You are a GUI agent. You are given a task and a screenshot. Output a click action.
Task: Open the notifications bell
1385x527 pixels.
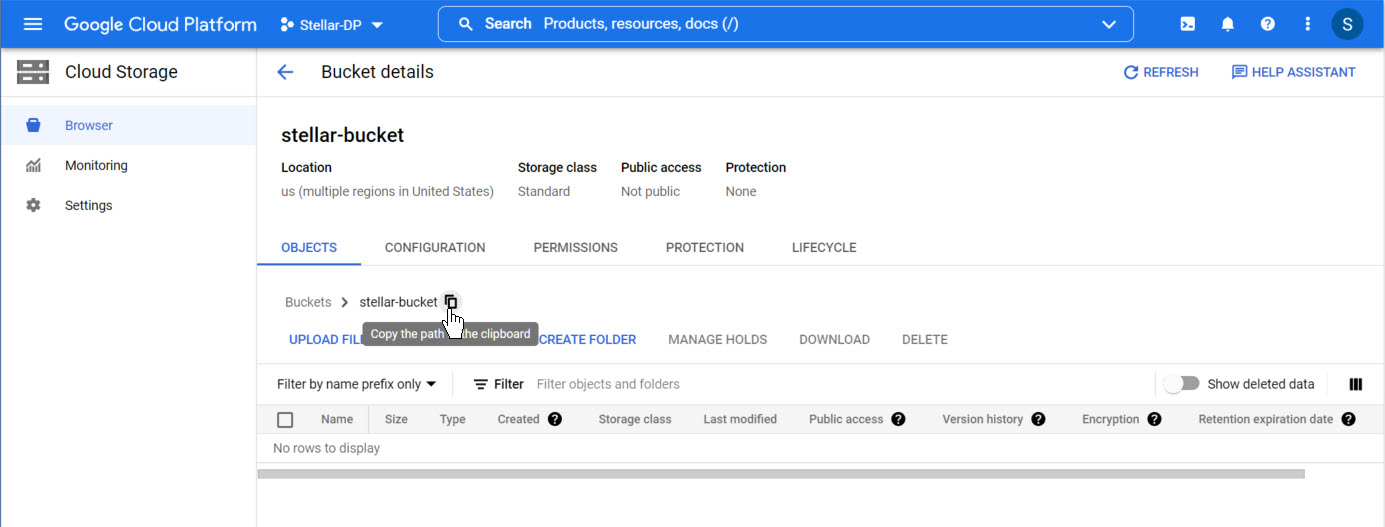1228,24
